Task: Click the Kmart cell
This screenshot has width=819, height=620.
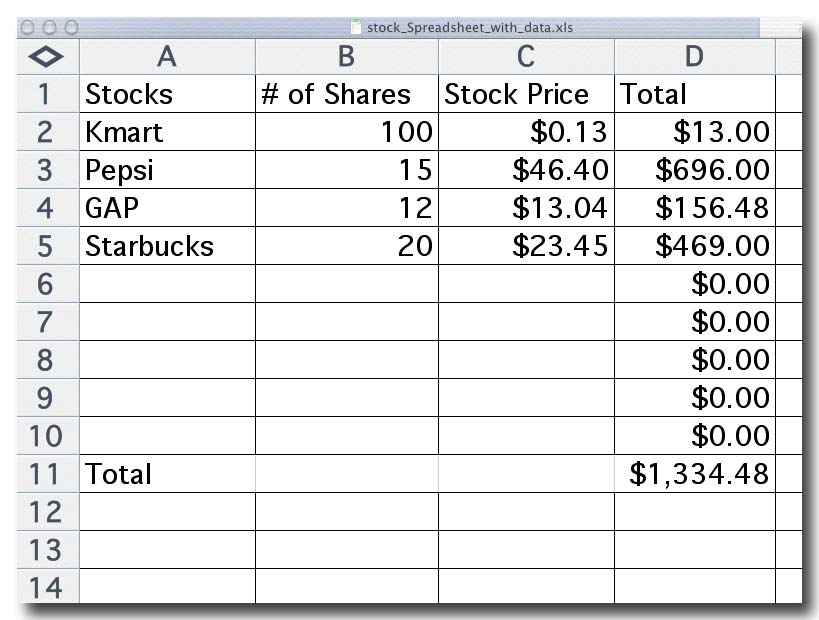Action: point(167,132)
